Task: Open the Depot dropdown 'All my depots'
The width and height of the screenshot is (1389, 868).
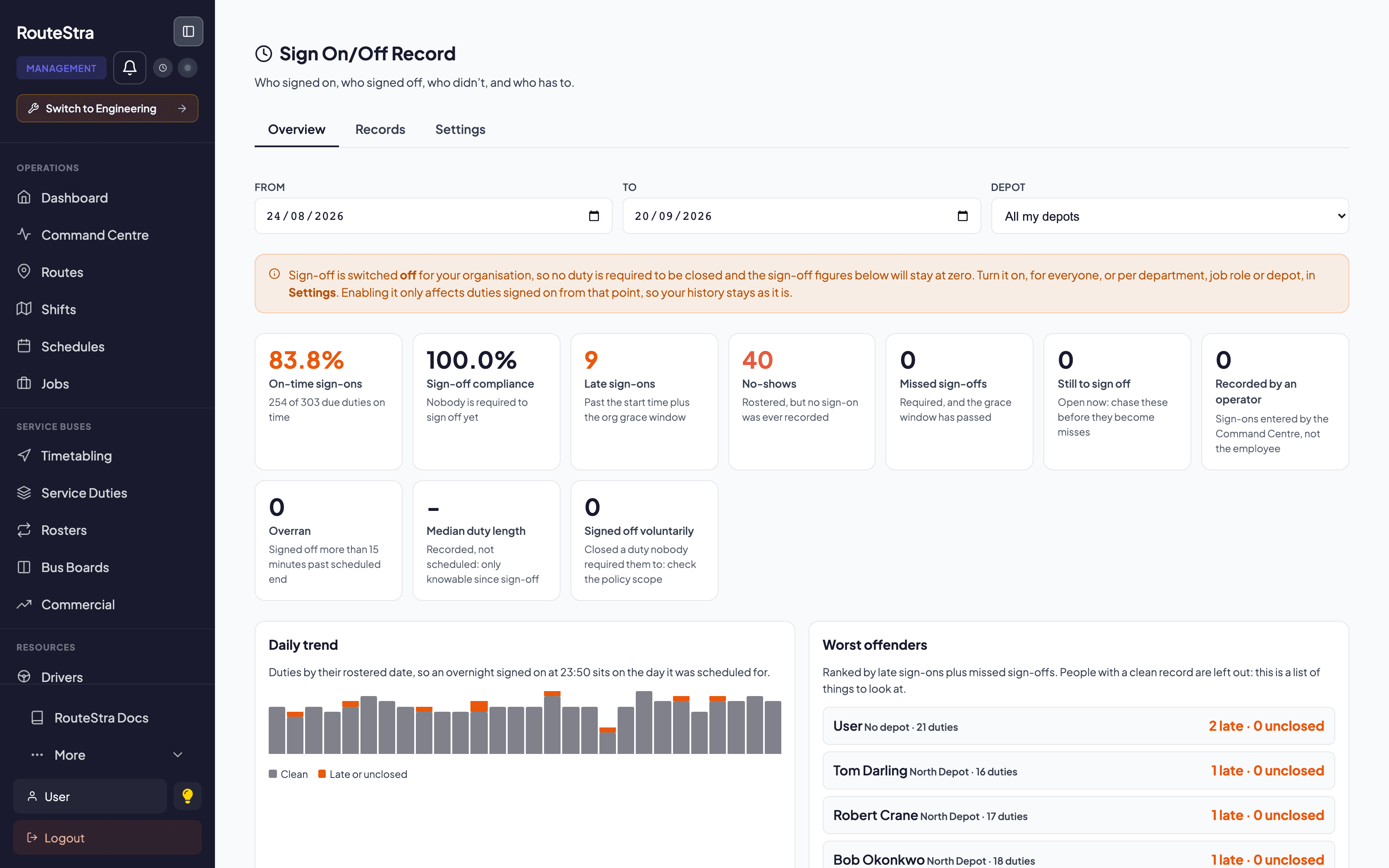Action: [x=1170, y=217]
